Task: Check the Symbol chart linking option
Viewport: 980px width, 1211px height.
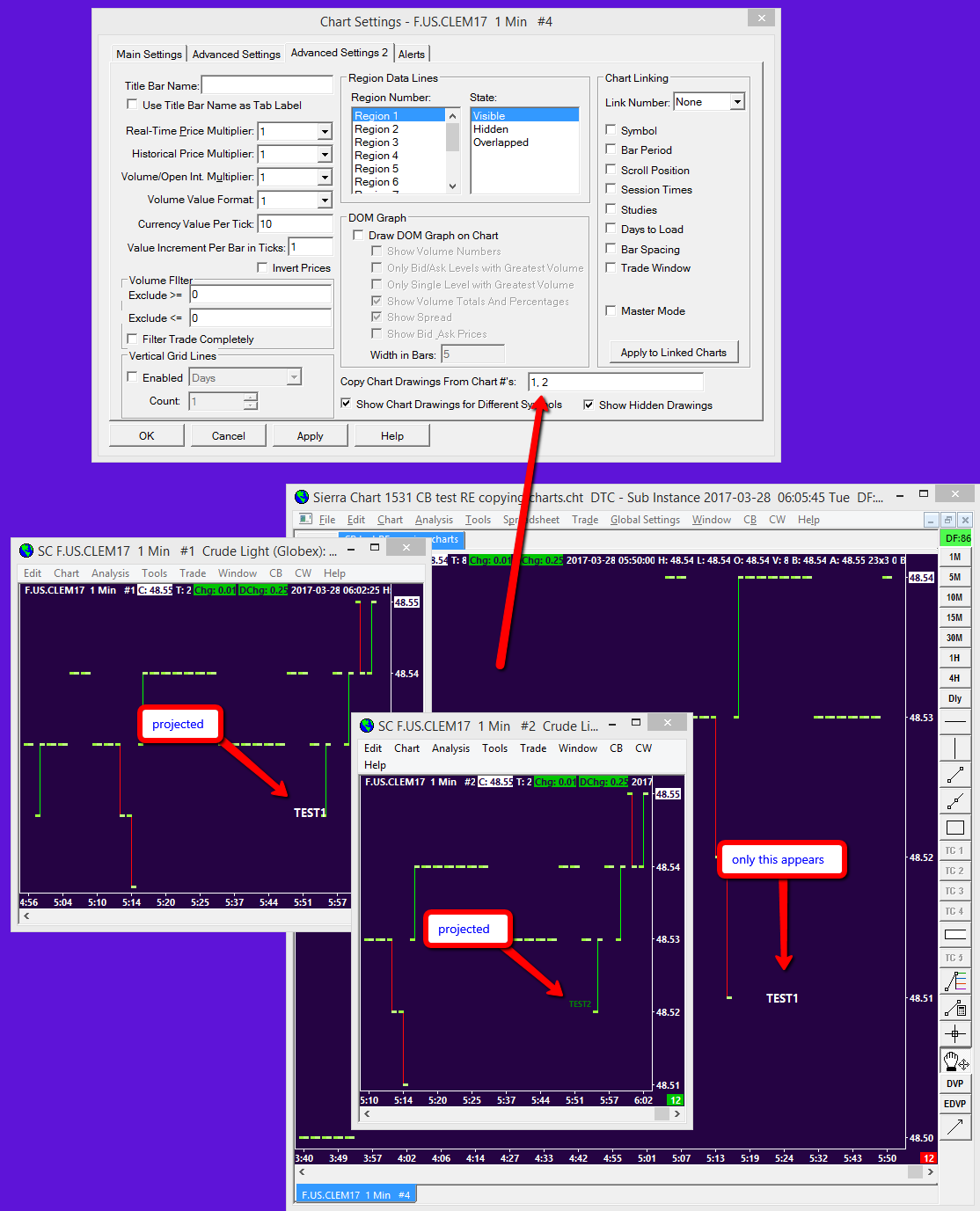Action: coord(611,130)
